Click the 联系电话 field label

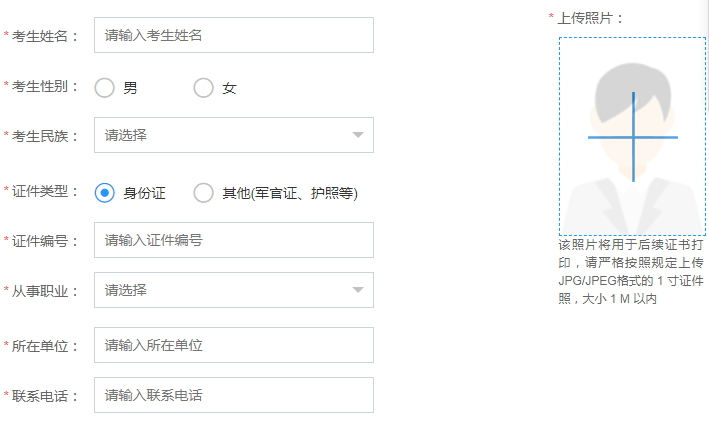(x=46, y=396)
